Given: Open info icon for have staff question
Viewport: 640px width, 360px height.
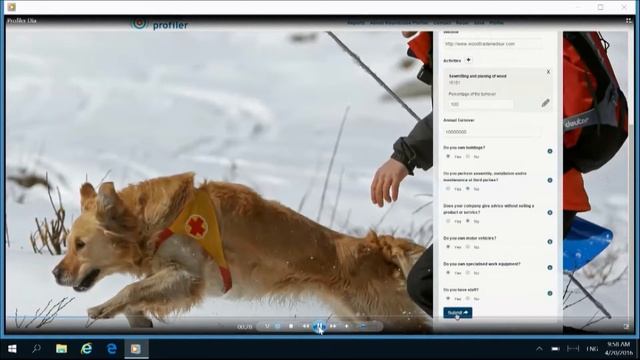Looking at the screenshot, I should 550,293.
